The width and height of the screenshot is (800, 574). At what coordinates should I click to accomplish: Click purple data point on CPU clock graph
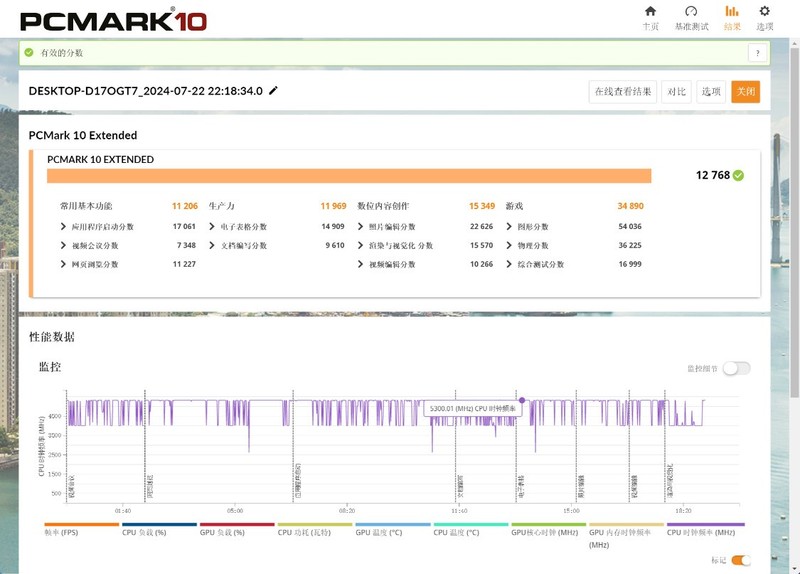click(522, 401)
